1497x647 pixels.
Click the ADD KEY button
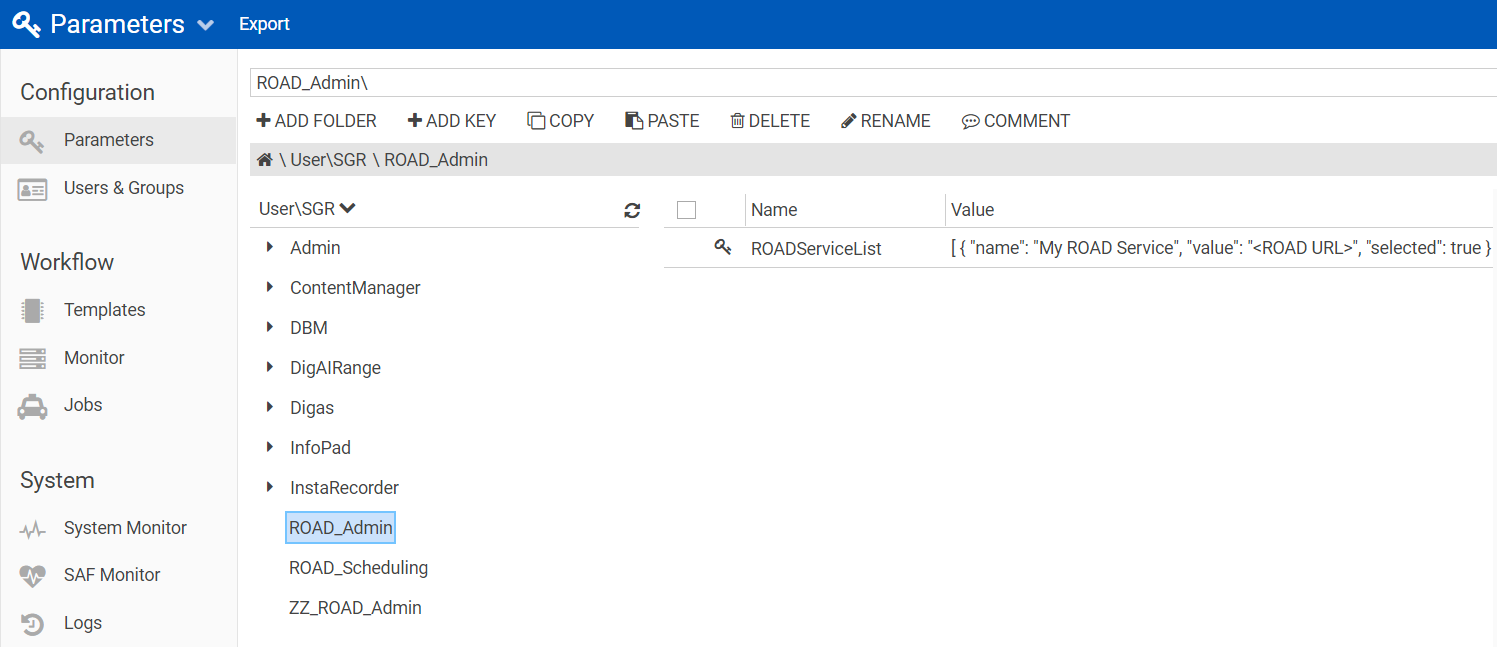(x=451, y=121)
